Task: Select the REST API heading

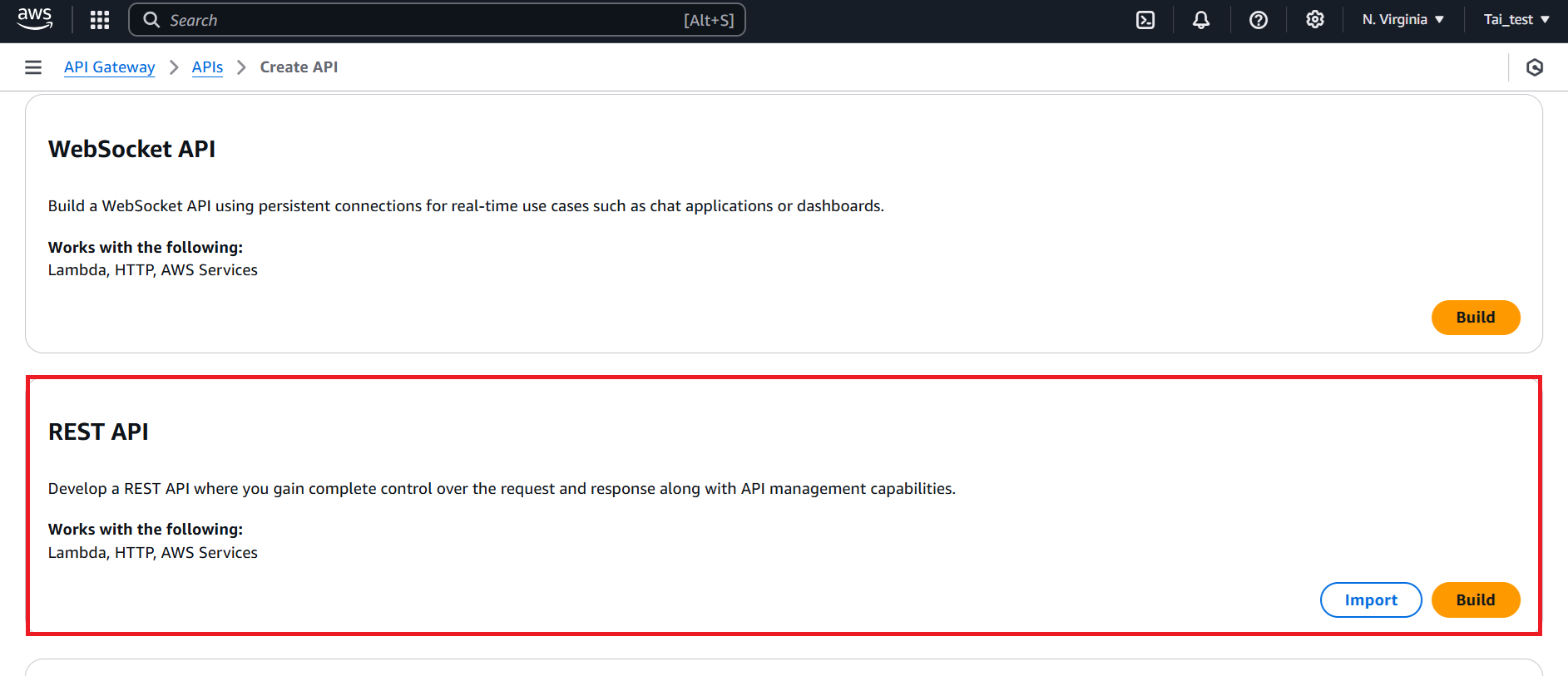Action: tap(98, 432)
